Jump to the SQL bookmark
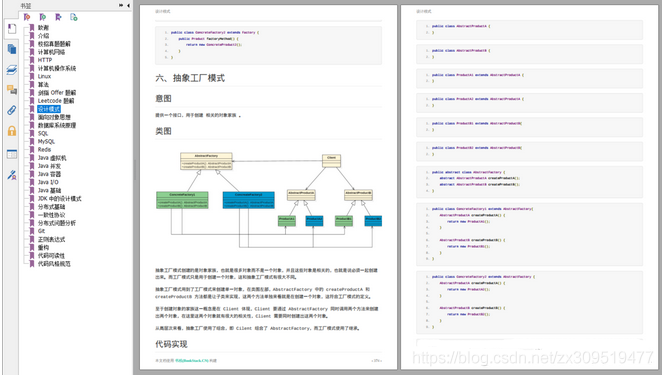Image resolution: width=663 pixels, height=376 pixels. (x=43, y=133)
